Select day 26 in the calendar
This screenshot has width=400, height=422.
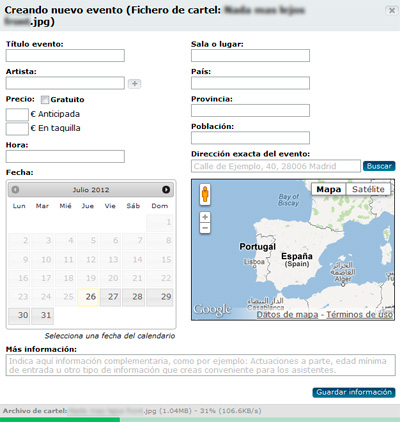point(88,297)
